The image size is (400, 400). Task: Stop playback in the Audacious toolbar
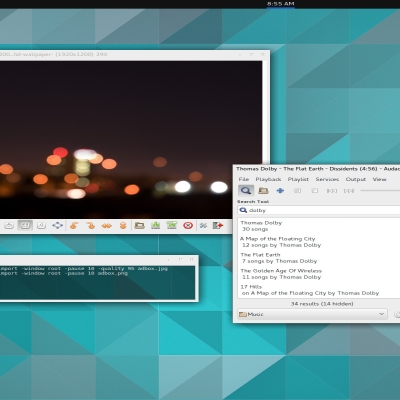(x=314, y=191)
